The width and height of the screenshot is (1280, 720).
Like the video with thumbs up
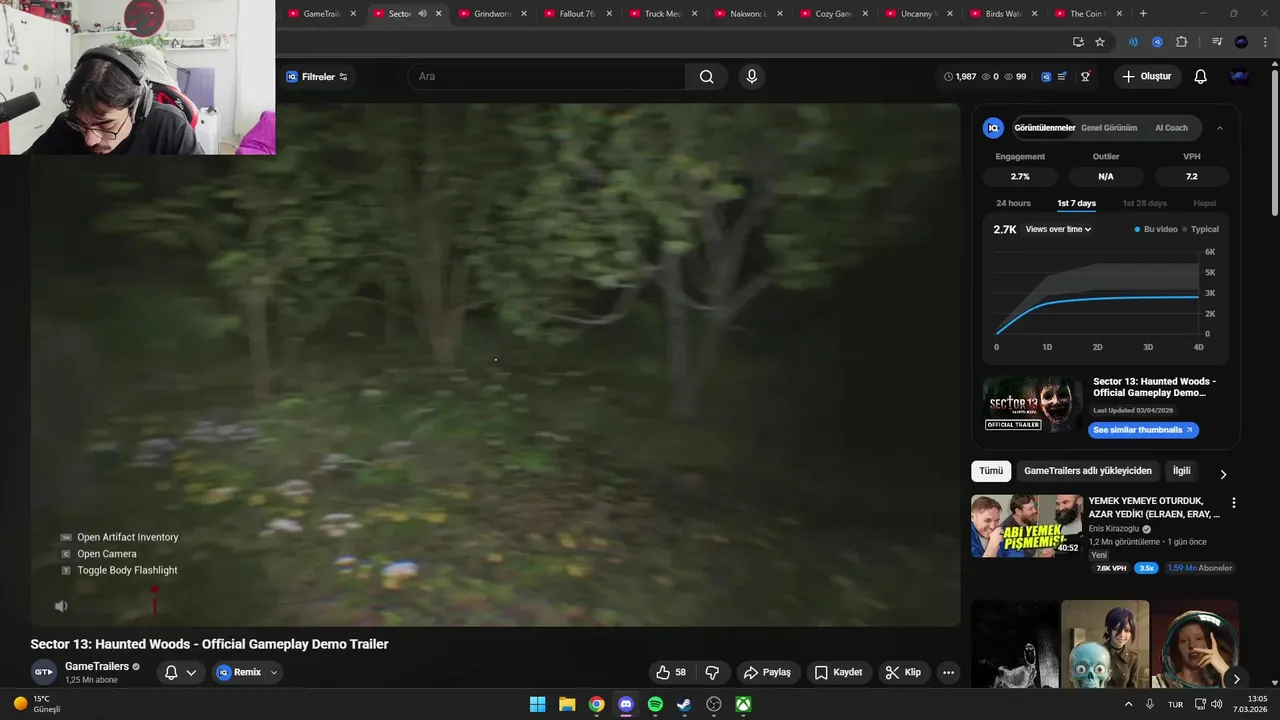pyautogui.click(x=671, y=672)
